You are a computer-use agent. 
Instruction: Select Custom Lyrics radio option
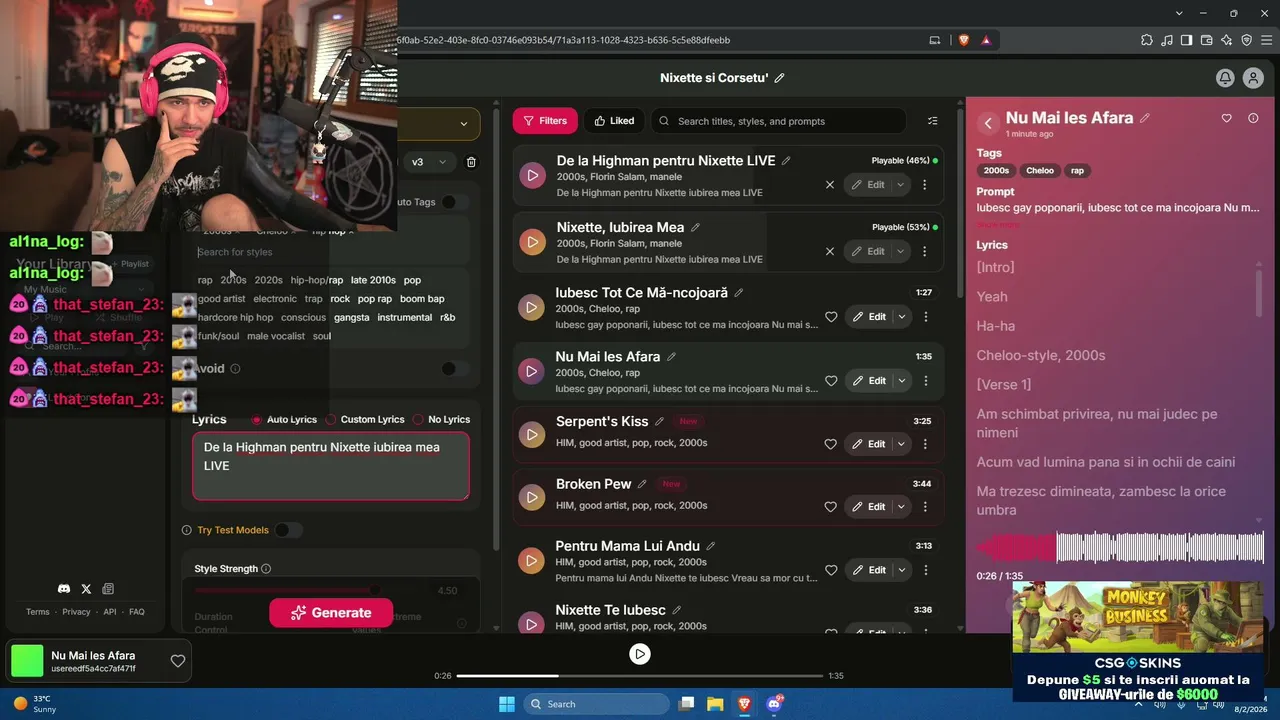[x=331, y=420]
